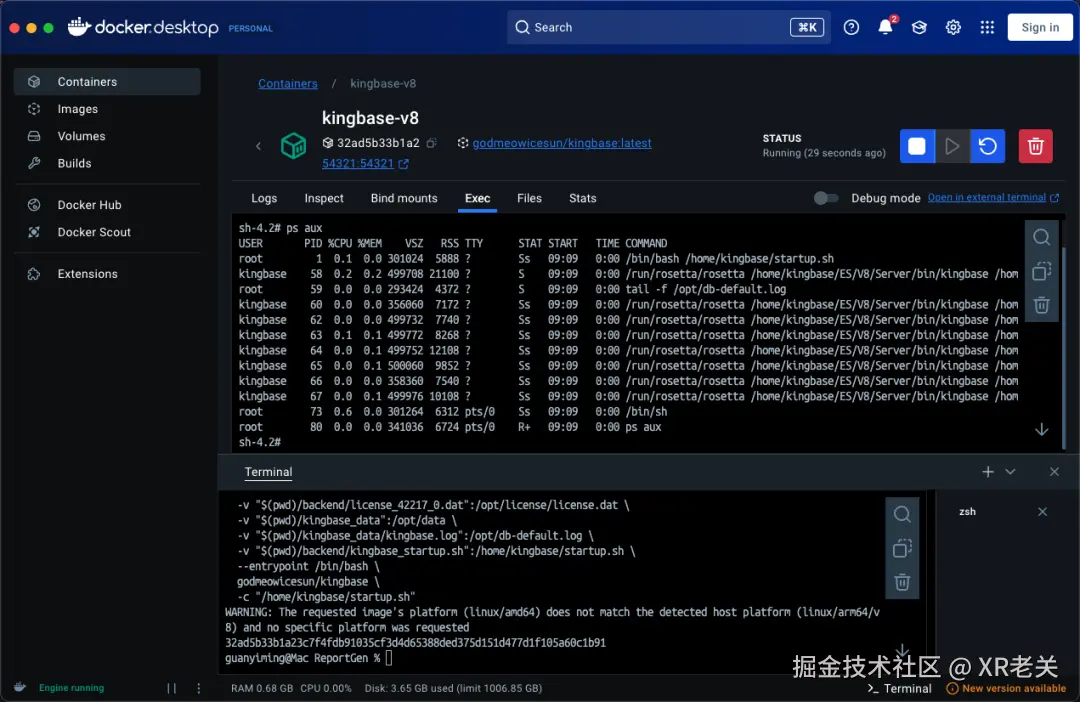Switch to the Logs tab
The height and width of the screenshot is (702, 1080).
[264, 198]
